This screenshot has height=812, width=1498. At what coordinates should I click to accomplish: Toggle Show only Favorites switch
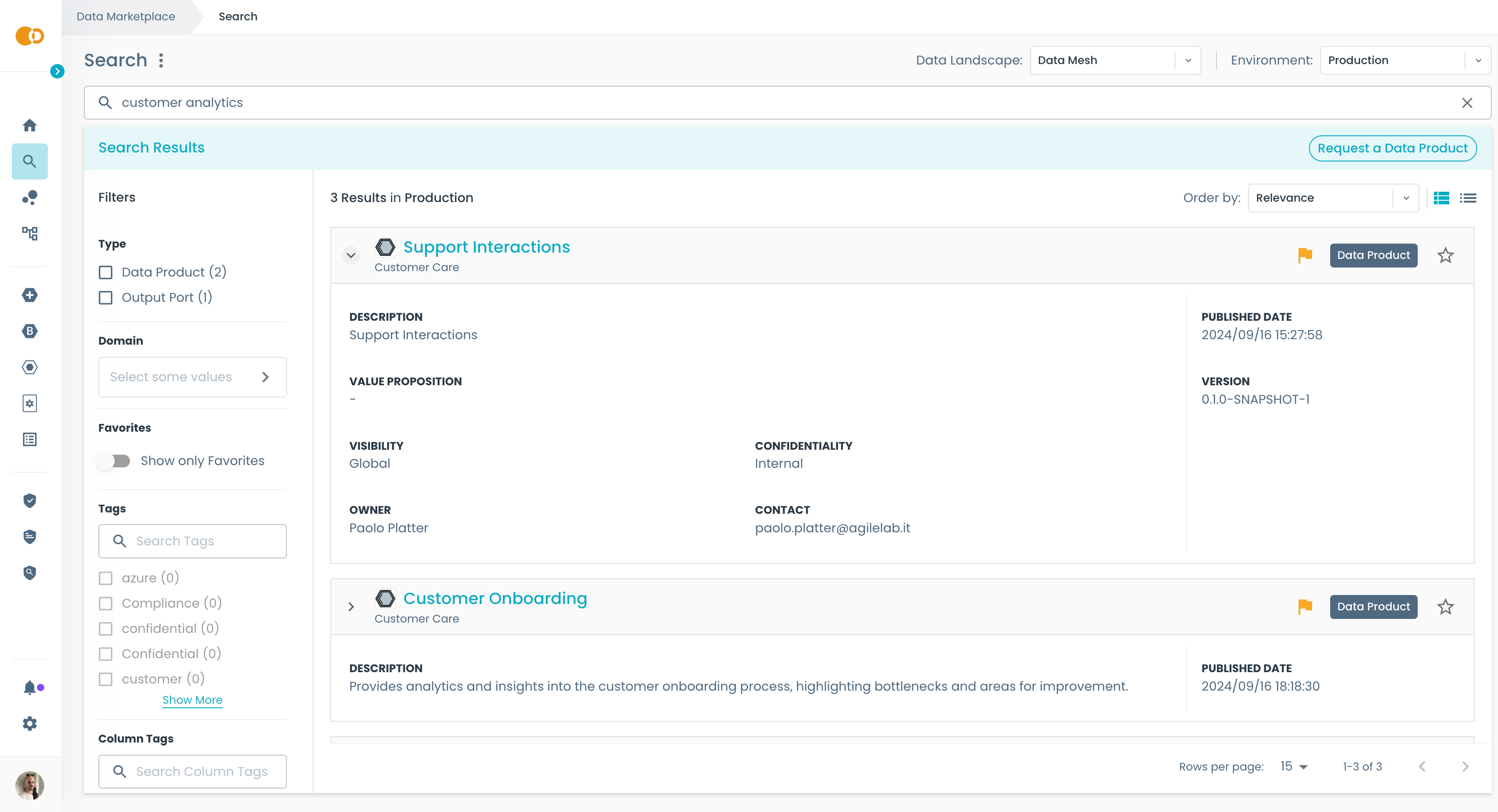[x=115, y=461]
